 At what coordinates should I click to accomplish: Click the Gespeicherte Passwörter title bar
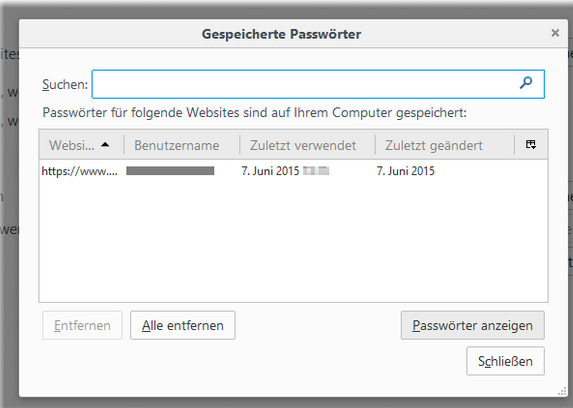click(x=281, y=34)
